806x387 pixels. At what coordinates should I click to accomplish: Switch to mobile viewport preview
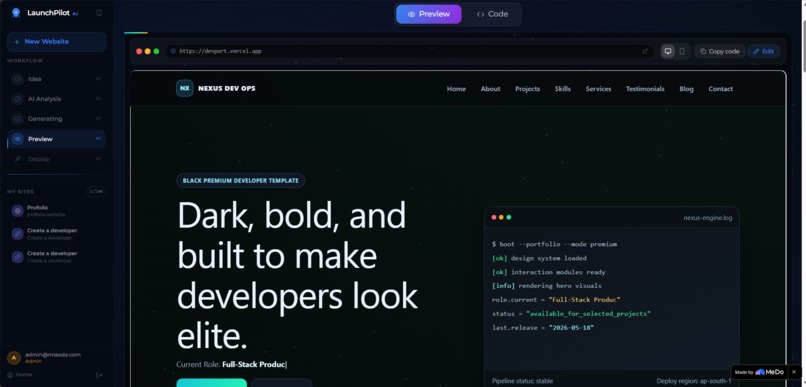pyautogui.click(x=682, y=51)
